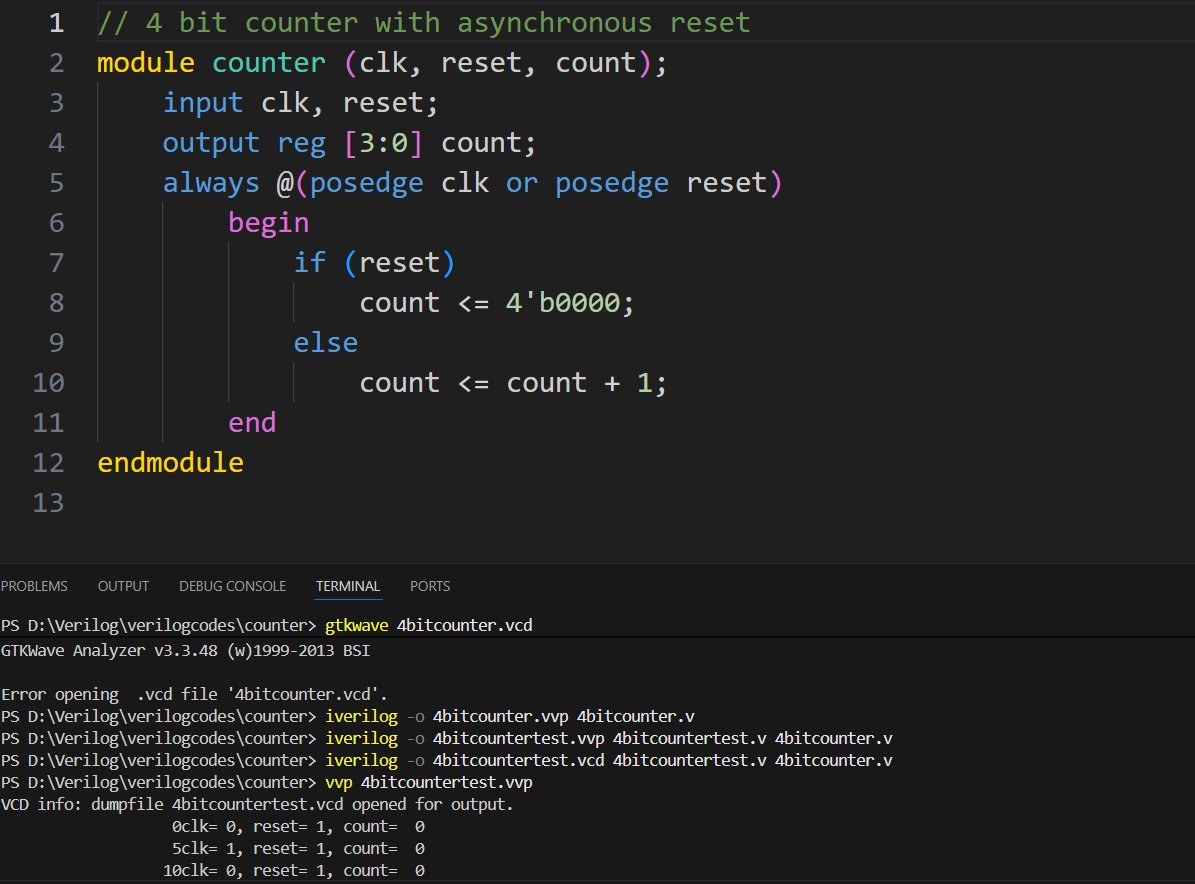Click the 'GTKWave Analyzer v3.3.48' terminal line
1195x884 pixels.
tap(185, 651)
